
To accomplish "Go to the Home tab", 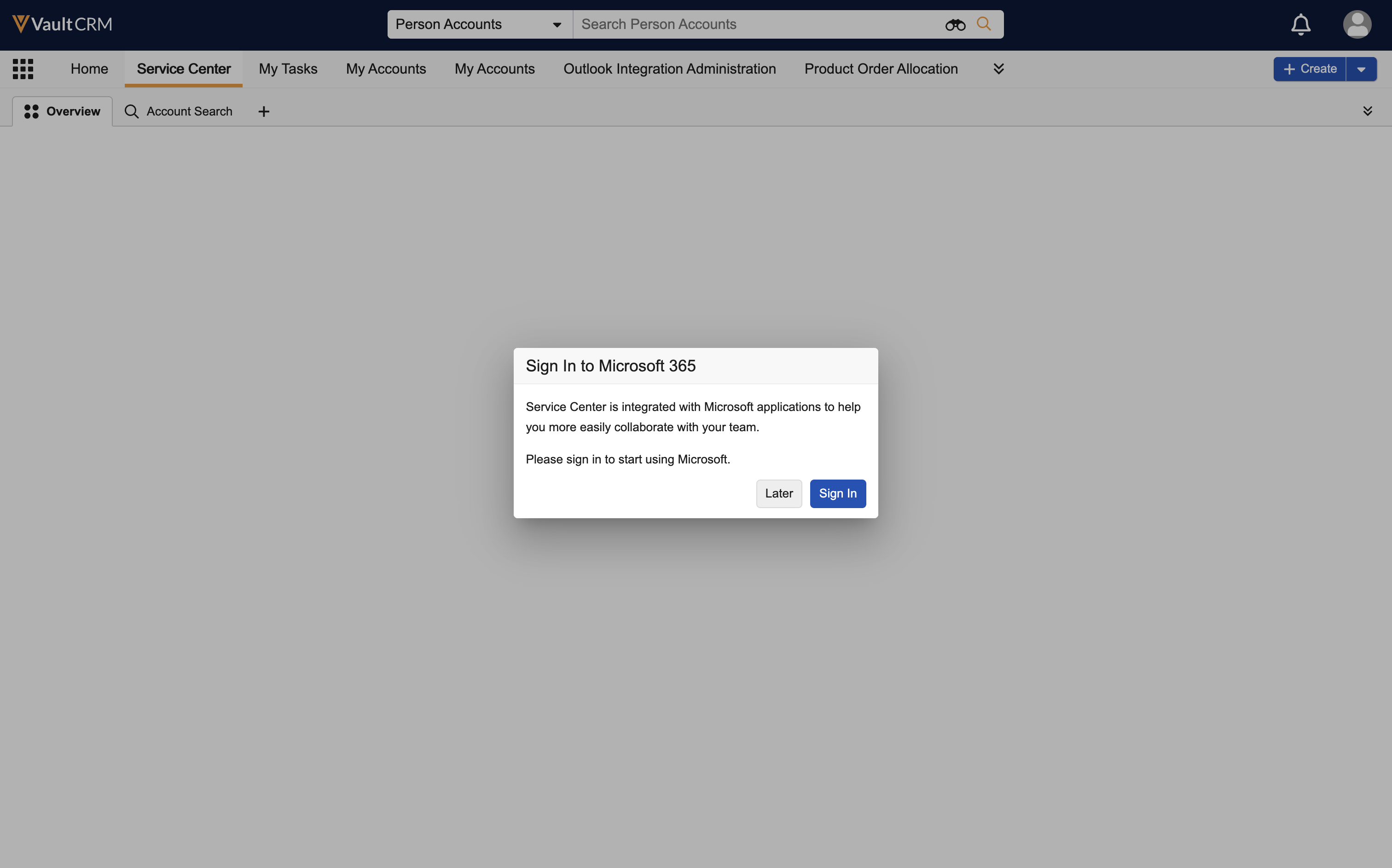I will (x=89, y=69).
